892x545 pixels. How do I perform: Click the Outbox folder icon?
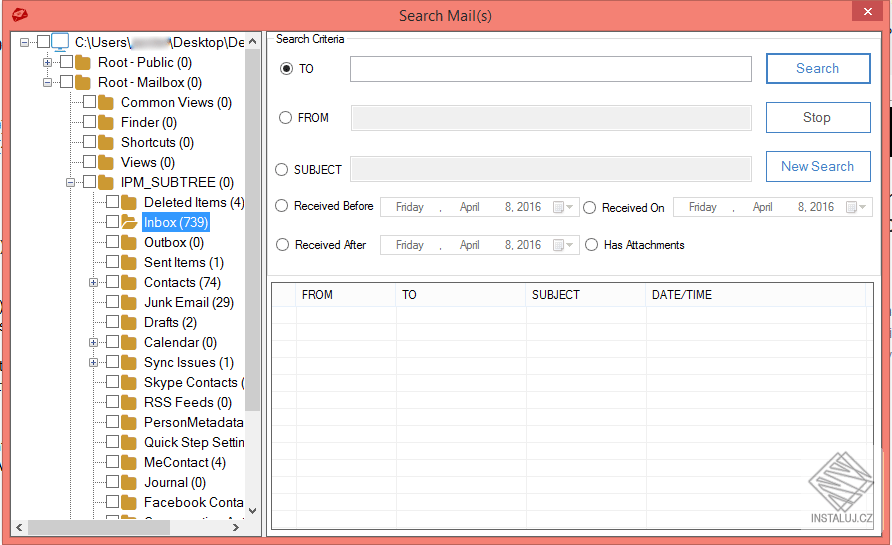(x=129, y=242)
